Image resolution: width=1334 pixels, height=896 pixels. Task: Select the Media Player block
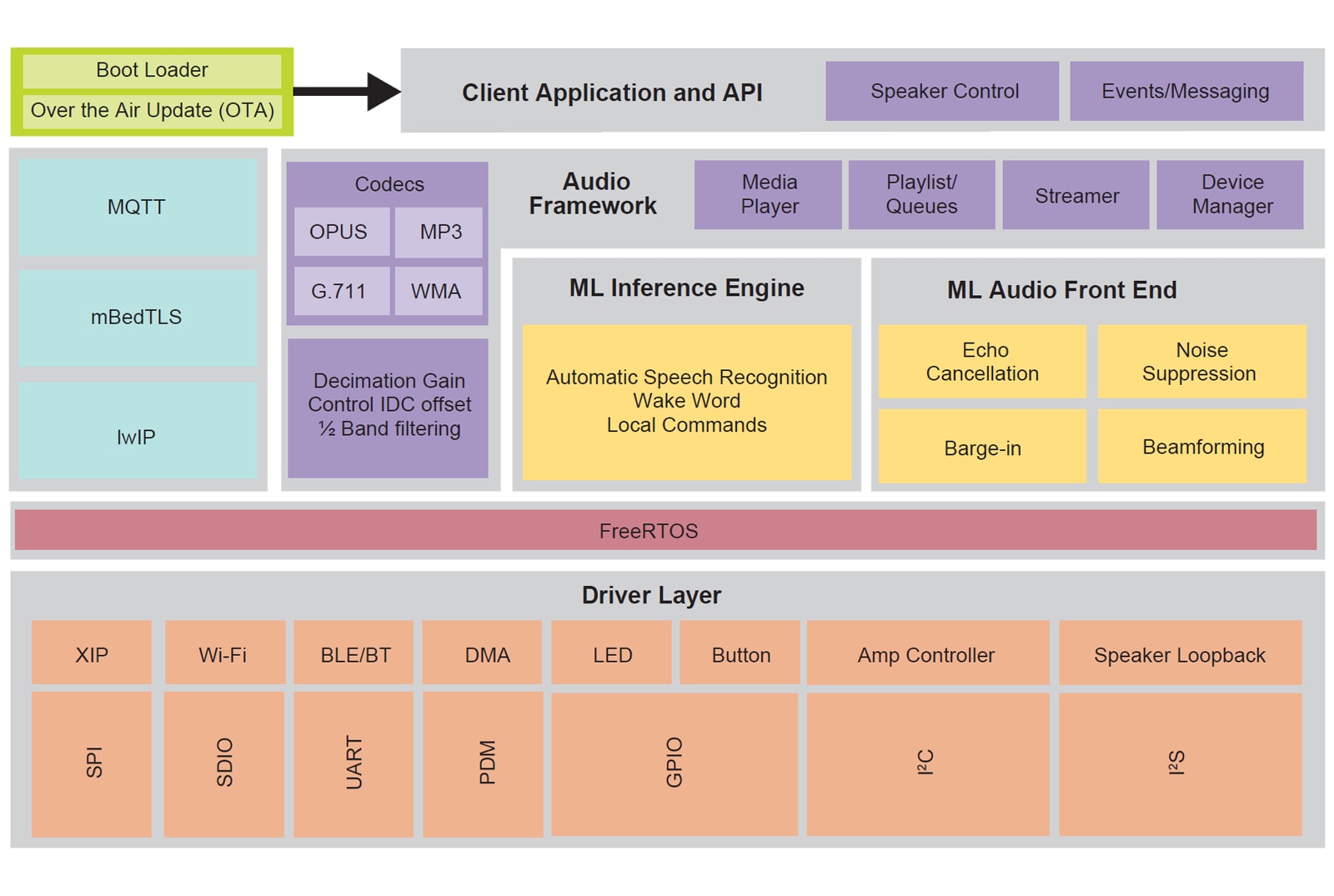(x=768, y=195)
